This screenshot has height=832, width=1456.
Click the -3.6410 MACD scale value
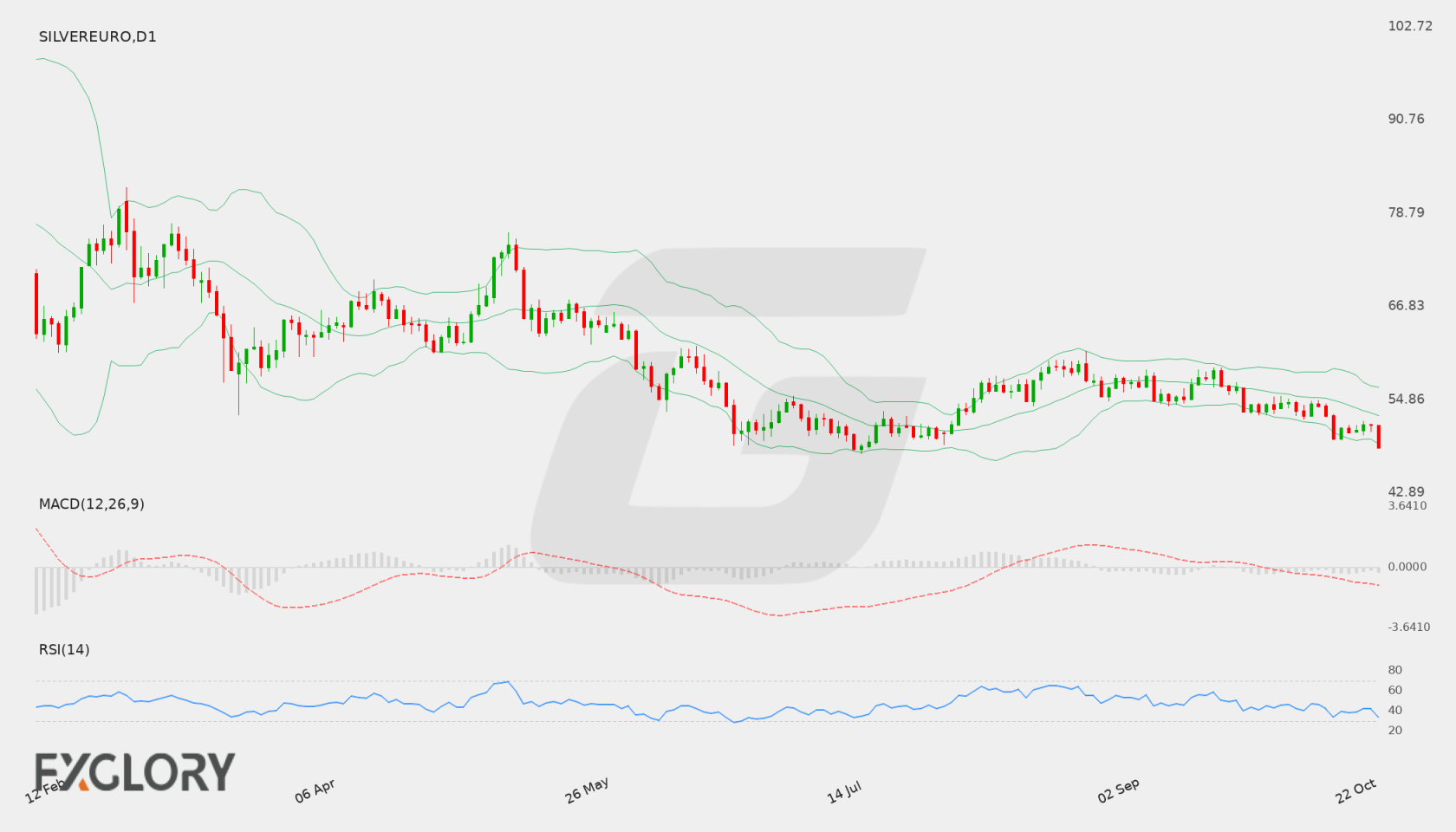pos(1409,627)
